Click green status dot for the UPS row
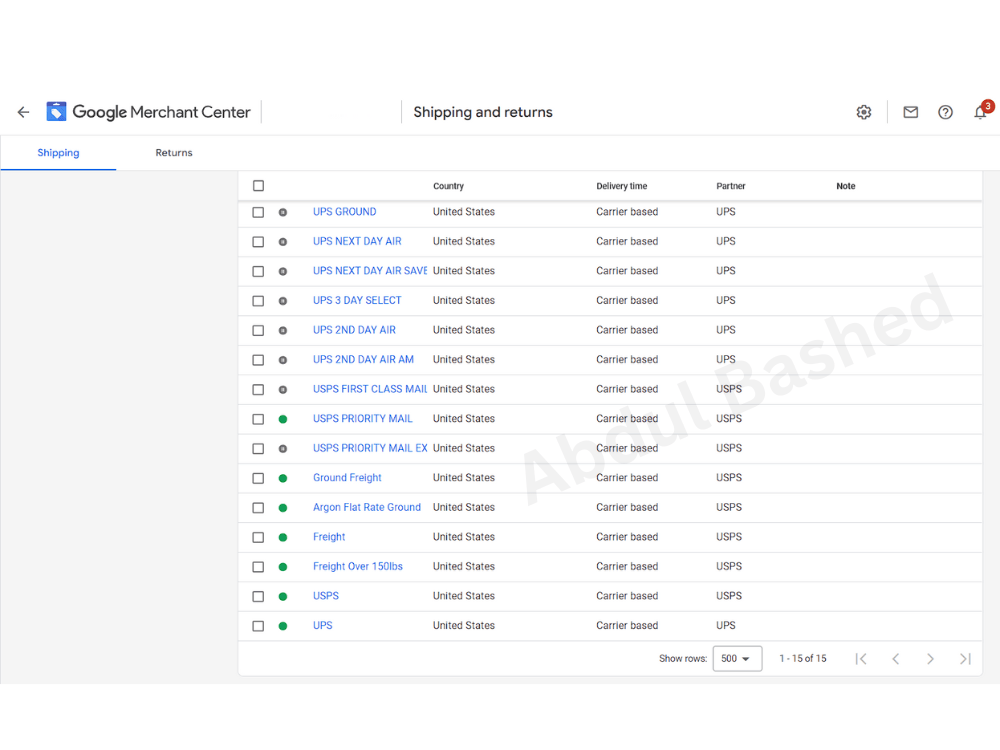Screen dimensions: 1000x750 (x=283, y=626)
